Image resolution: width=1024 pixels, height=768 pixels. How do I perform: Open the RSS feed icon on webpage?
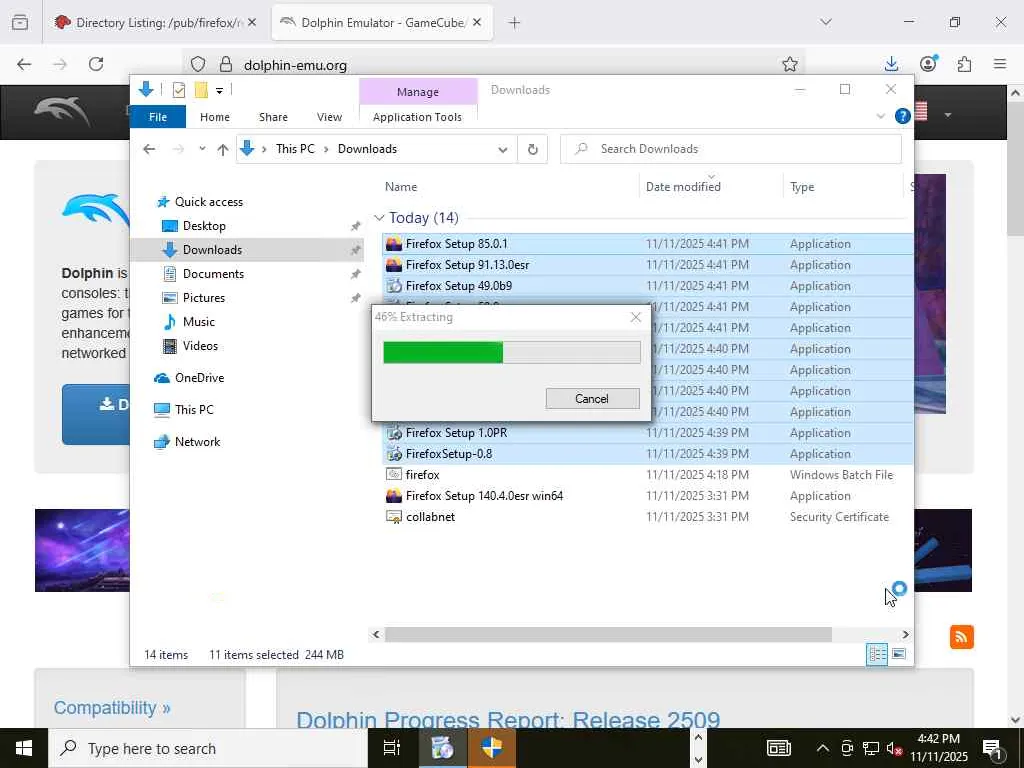962,637
